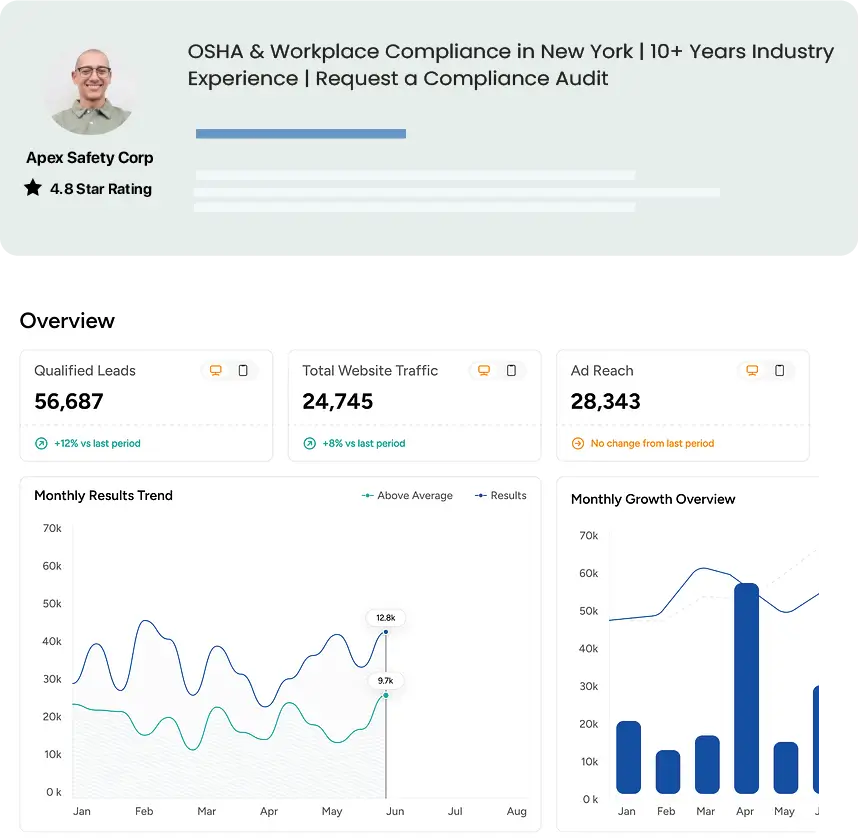Toggle the Above Average legend series
This screenshot has width=865, height=839.
407,495
